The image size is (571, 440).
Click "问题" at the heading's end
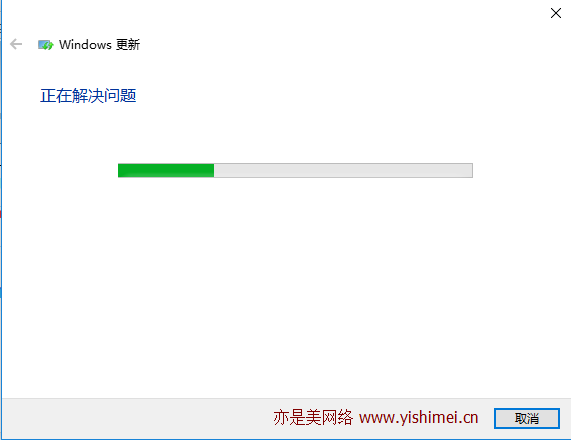pos(120,96)
